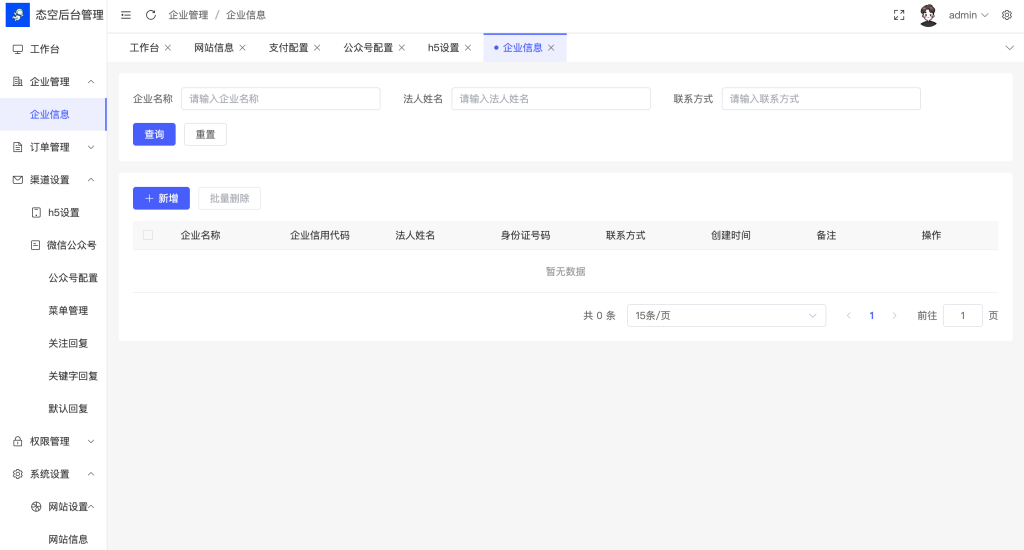Click the 前往 page jump input
The width and height of the screenshot is (1024, 550).
click(963, 315)
